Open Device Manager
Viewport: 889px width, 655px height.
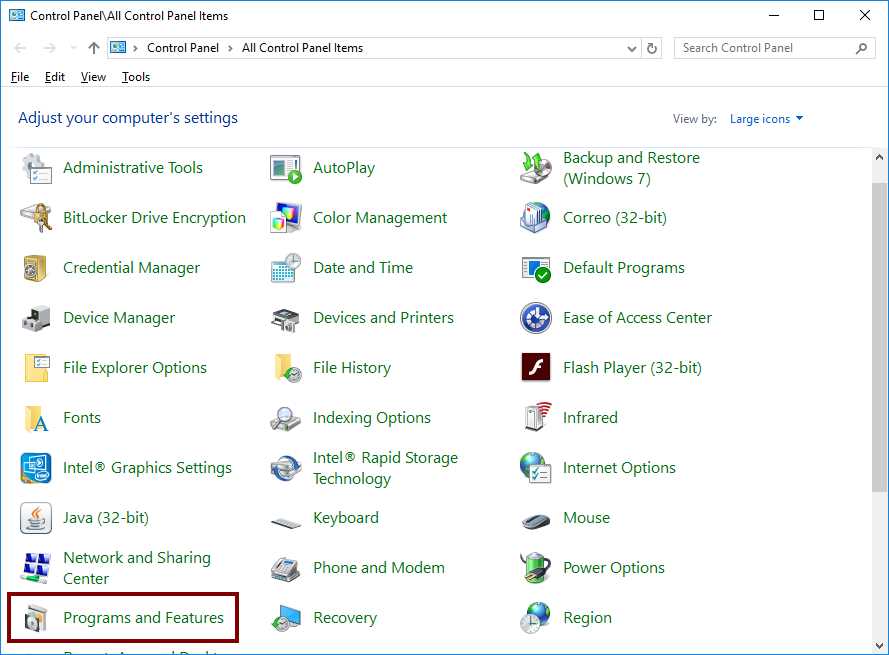pos(119,317)
